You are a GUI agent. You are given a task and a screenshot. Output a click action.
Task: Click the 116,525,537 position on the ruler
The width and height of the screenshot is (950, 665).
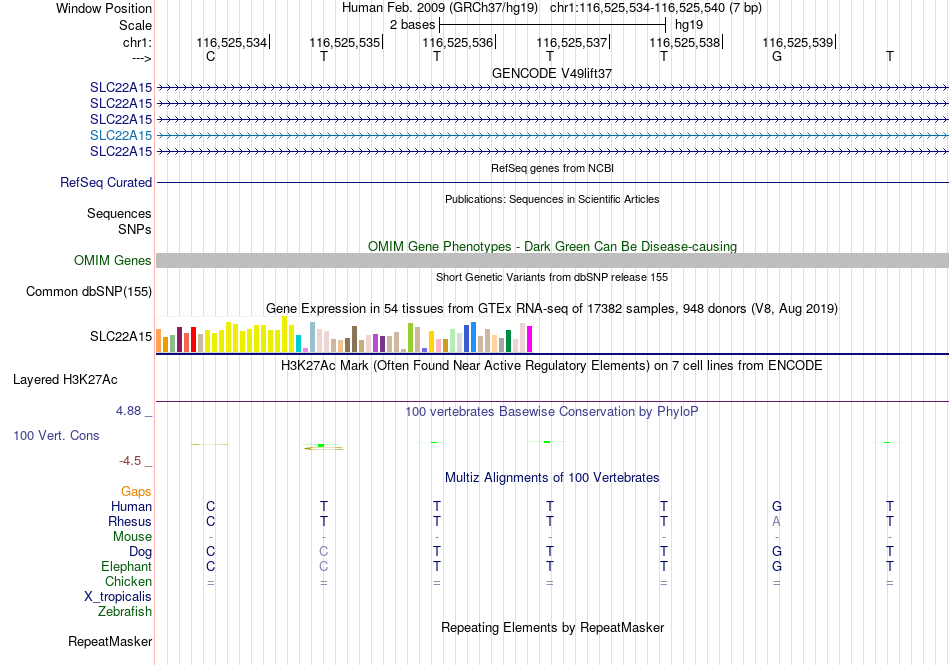(571, 42)
